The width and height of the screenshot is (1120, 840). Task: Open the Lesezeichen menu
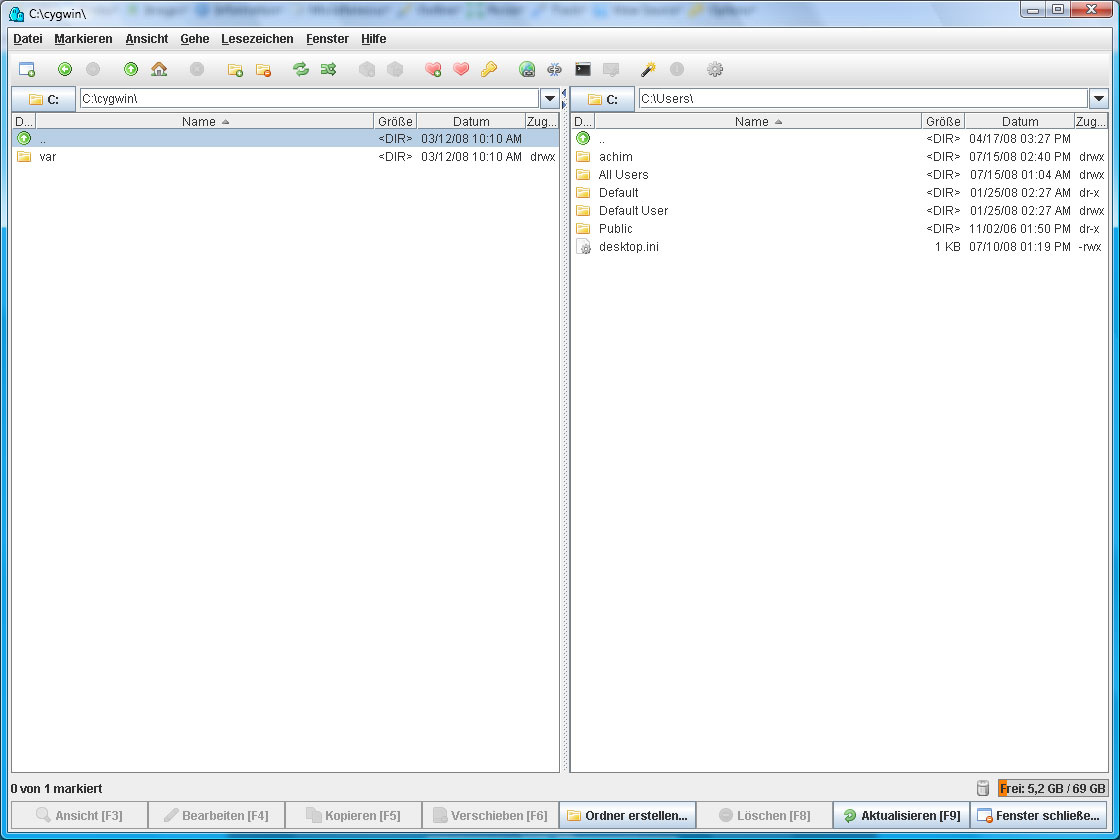(257, 39)
